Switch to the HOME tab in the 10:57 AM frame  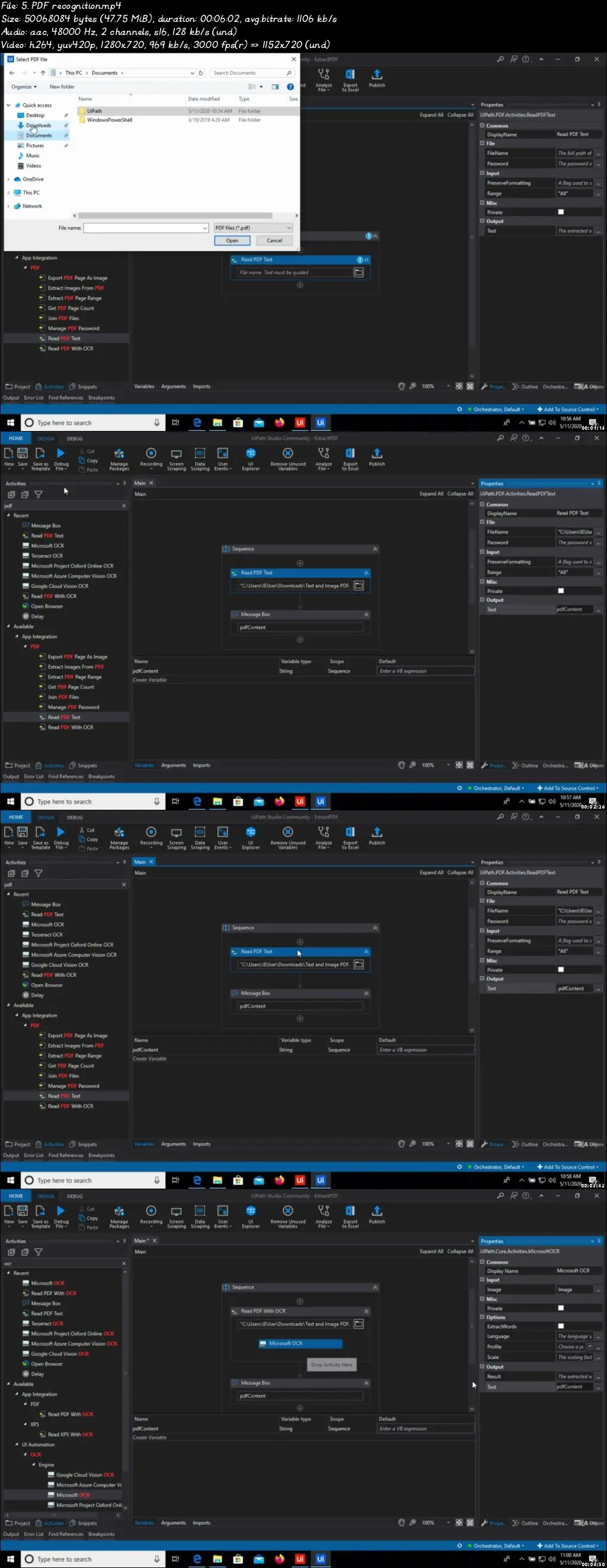click(x=16, y=438)
